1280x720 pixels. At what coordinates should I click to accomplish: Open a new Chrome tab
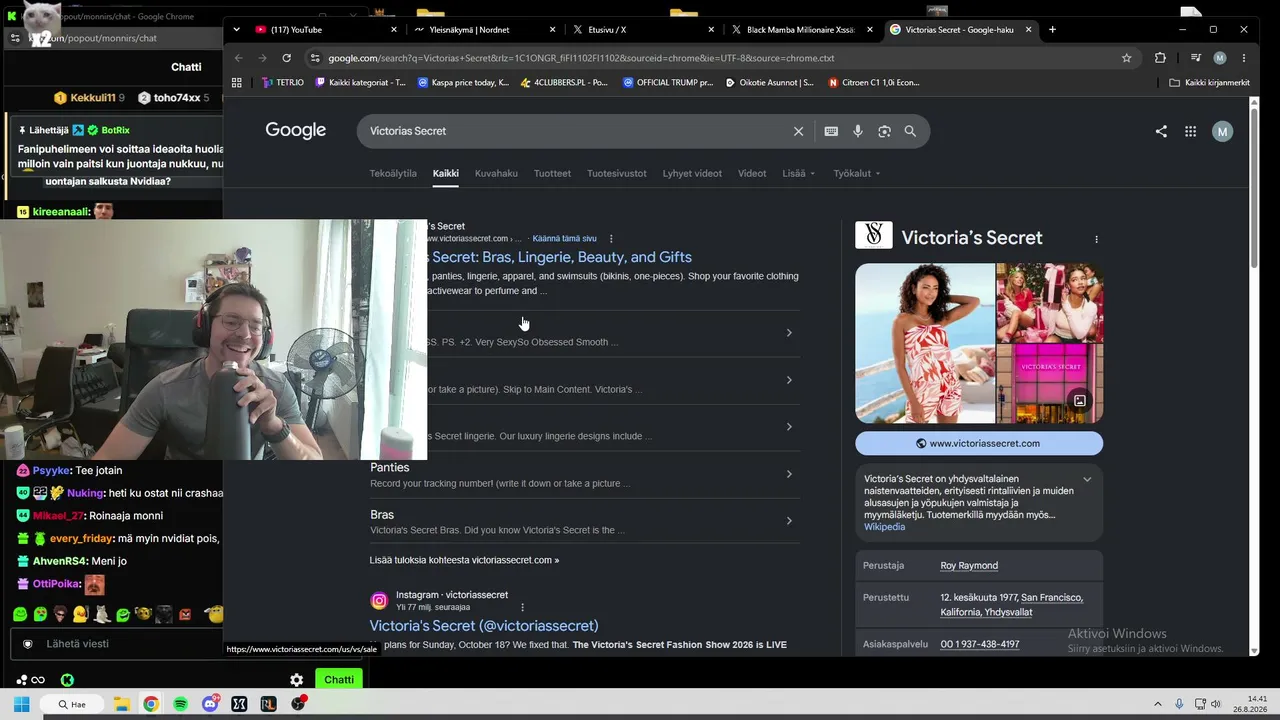click(x=1052, y=30)
